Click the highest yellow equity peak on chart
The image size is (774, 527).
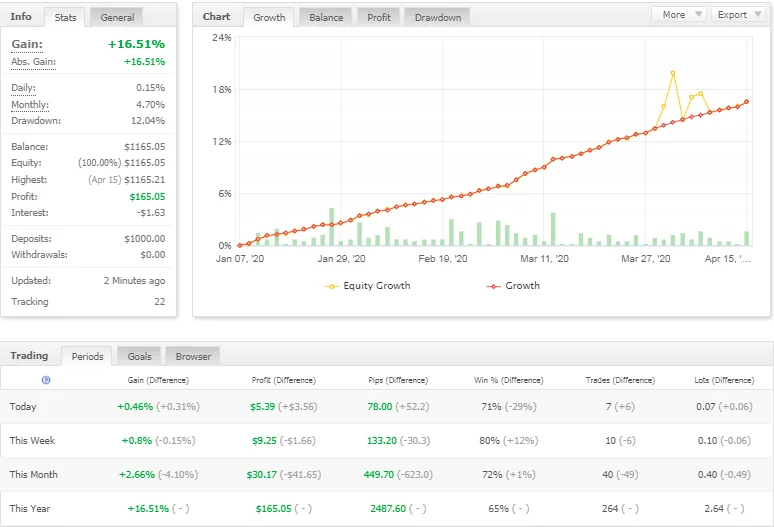point(672,73)
